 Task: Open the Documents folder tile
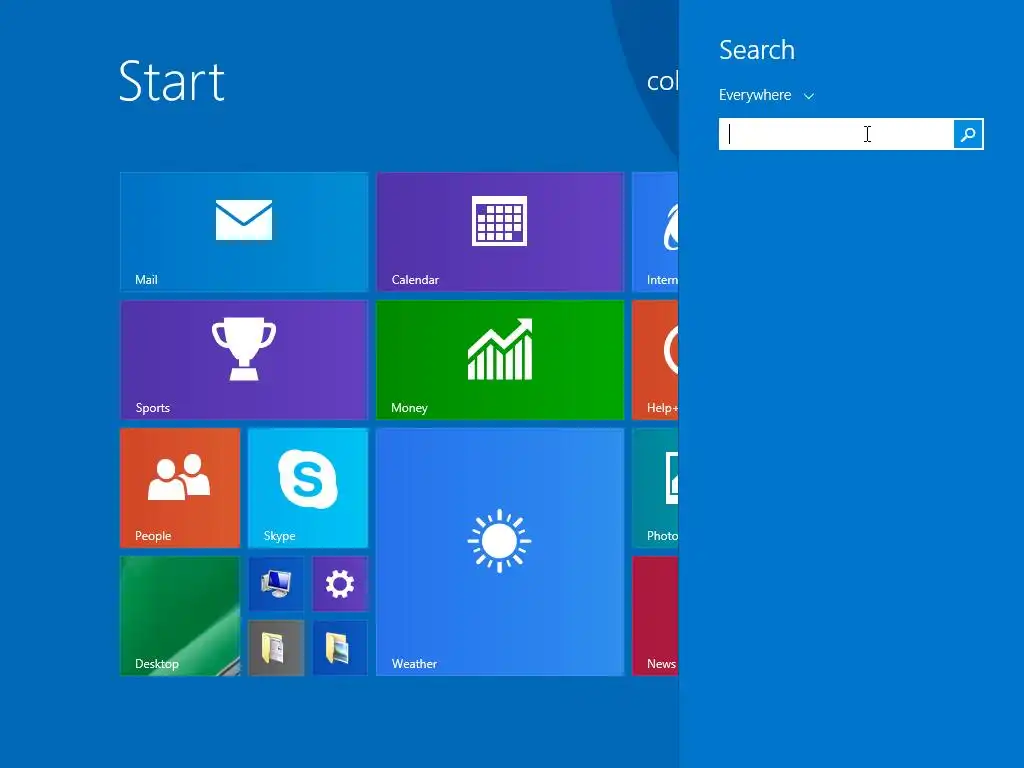276,648
